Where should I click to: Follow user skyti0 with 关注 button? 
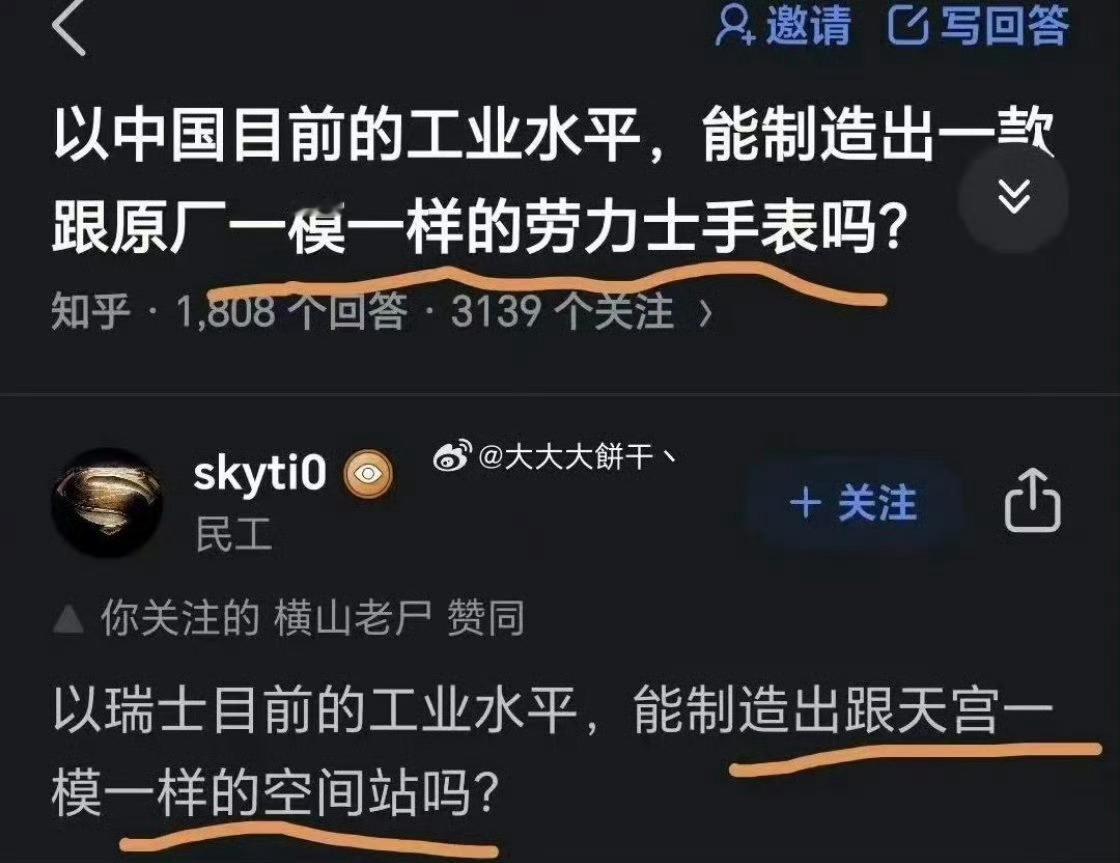pyautogui.click(x=854, y=502)
